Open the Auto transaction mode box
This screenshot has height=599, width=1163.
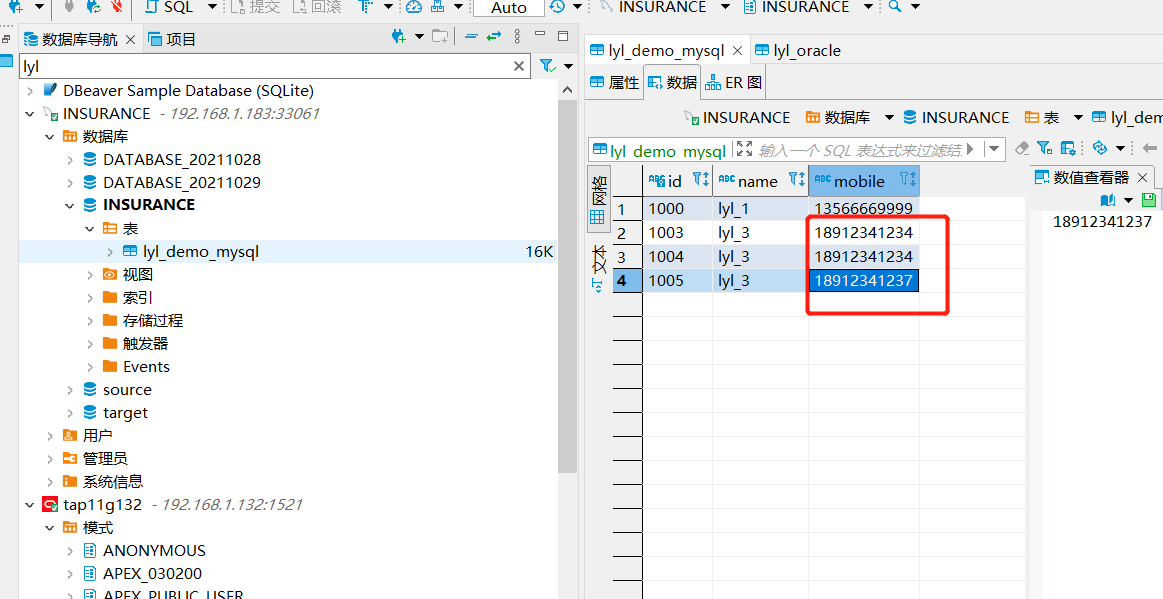(x=508, y=8)
